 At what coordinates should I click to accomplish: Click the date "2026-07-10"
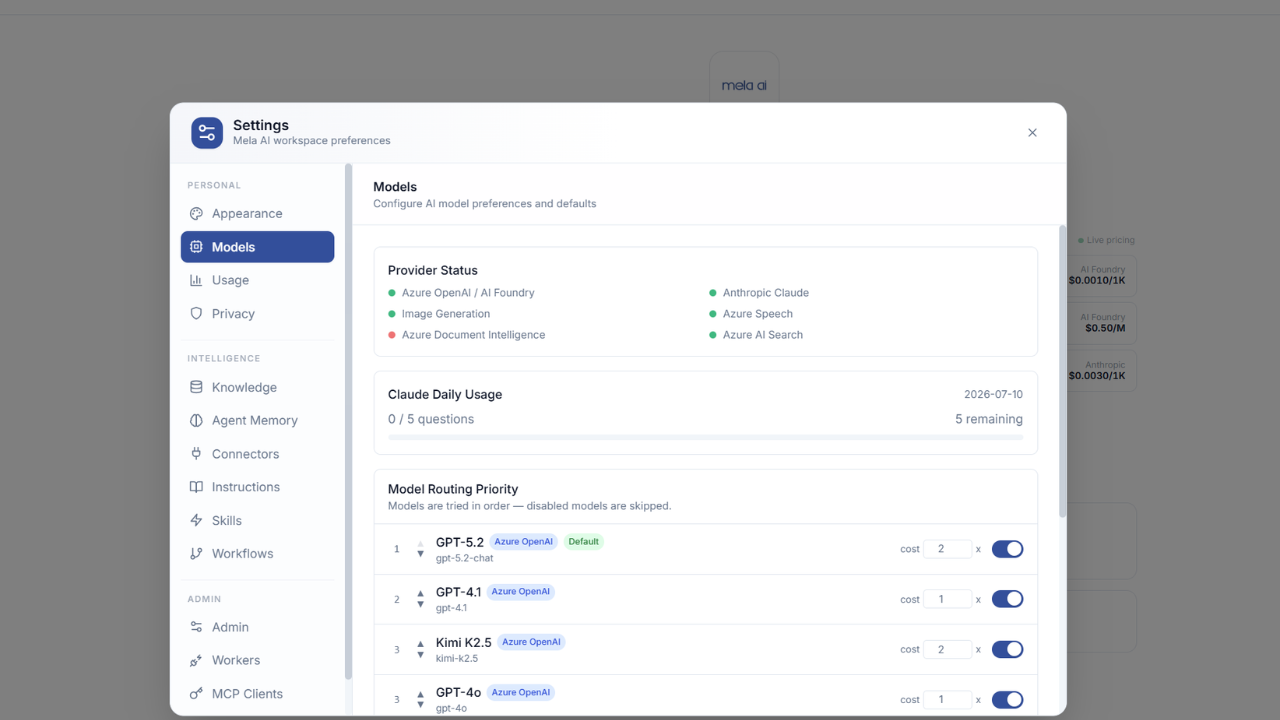[x=993, y=394]
